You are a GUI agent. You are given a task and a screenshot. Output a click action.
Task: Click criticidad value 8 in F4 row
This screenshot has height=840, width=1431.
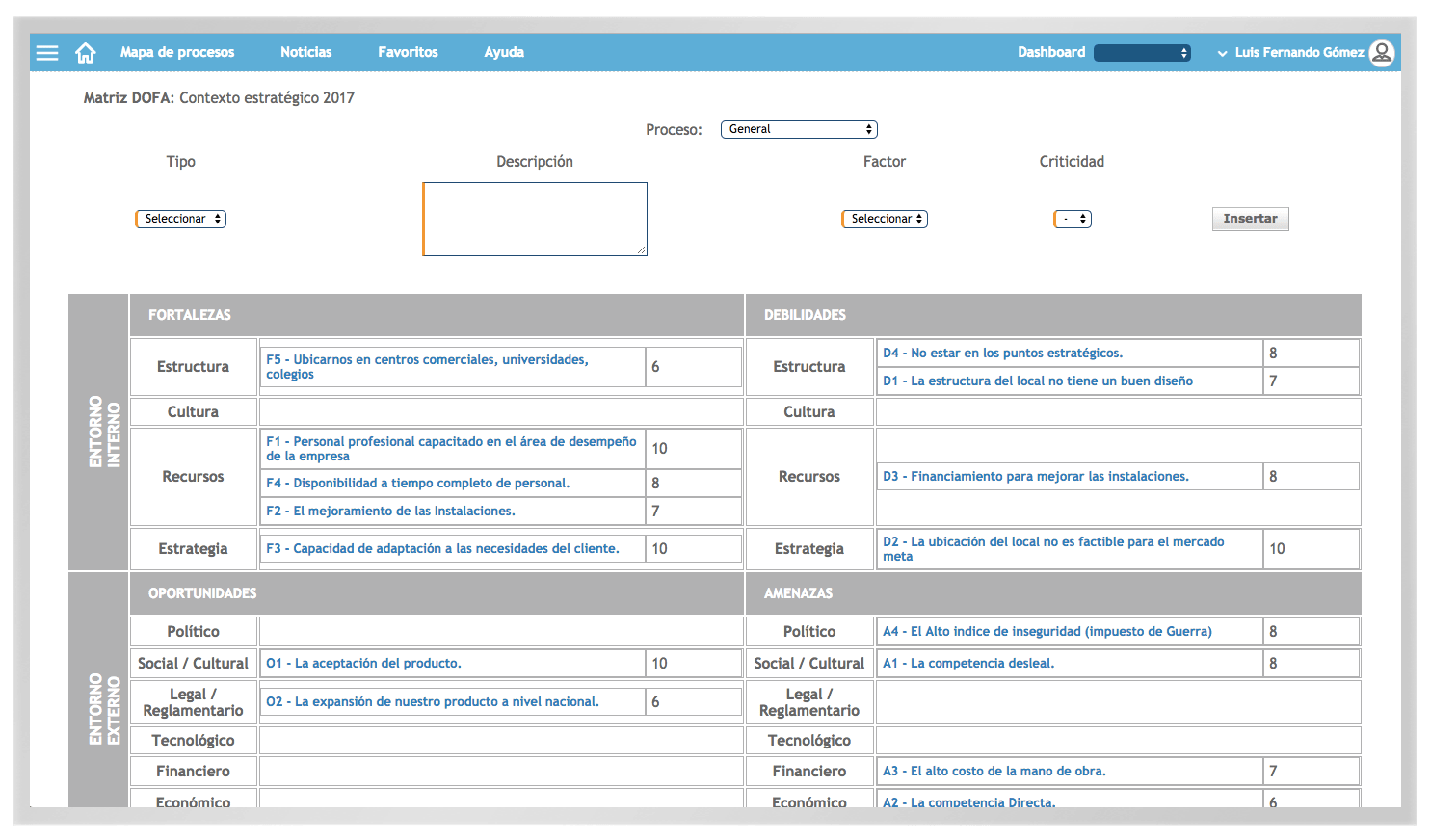(x=655, y=483)
